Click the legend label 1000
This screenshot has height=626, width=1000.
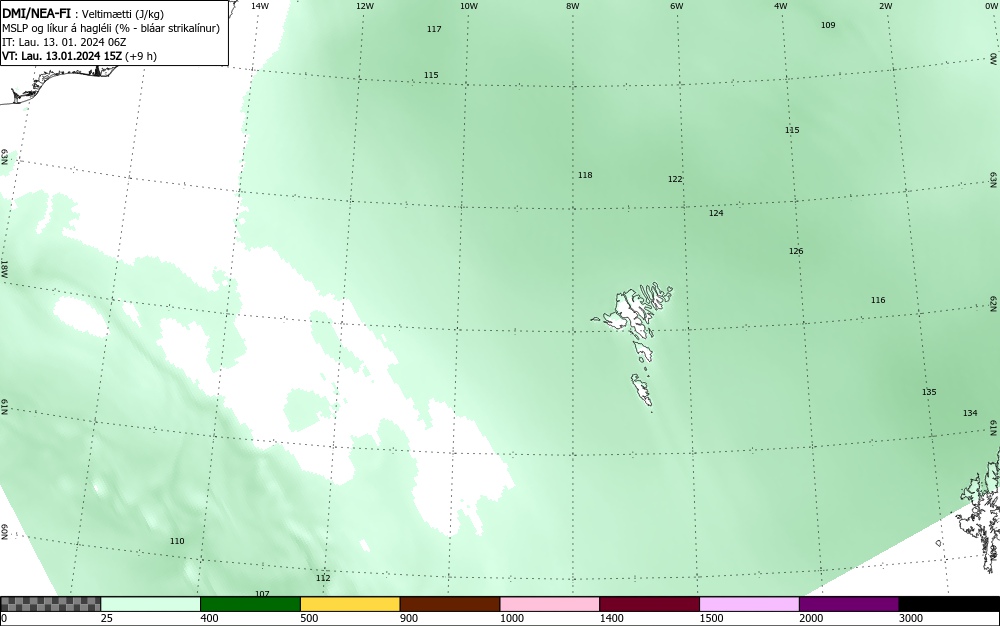512,618
